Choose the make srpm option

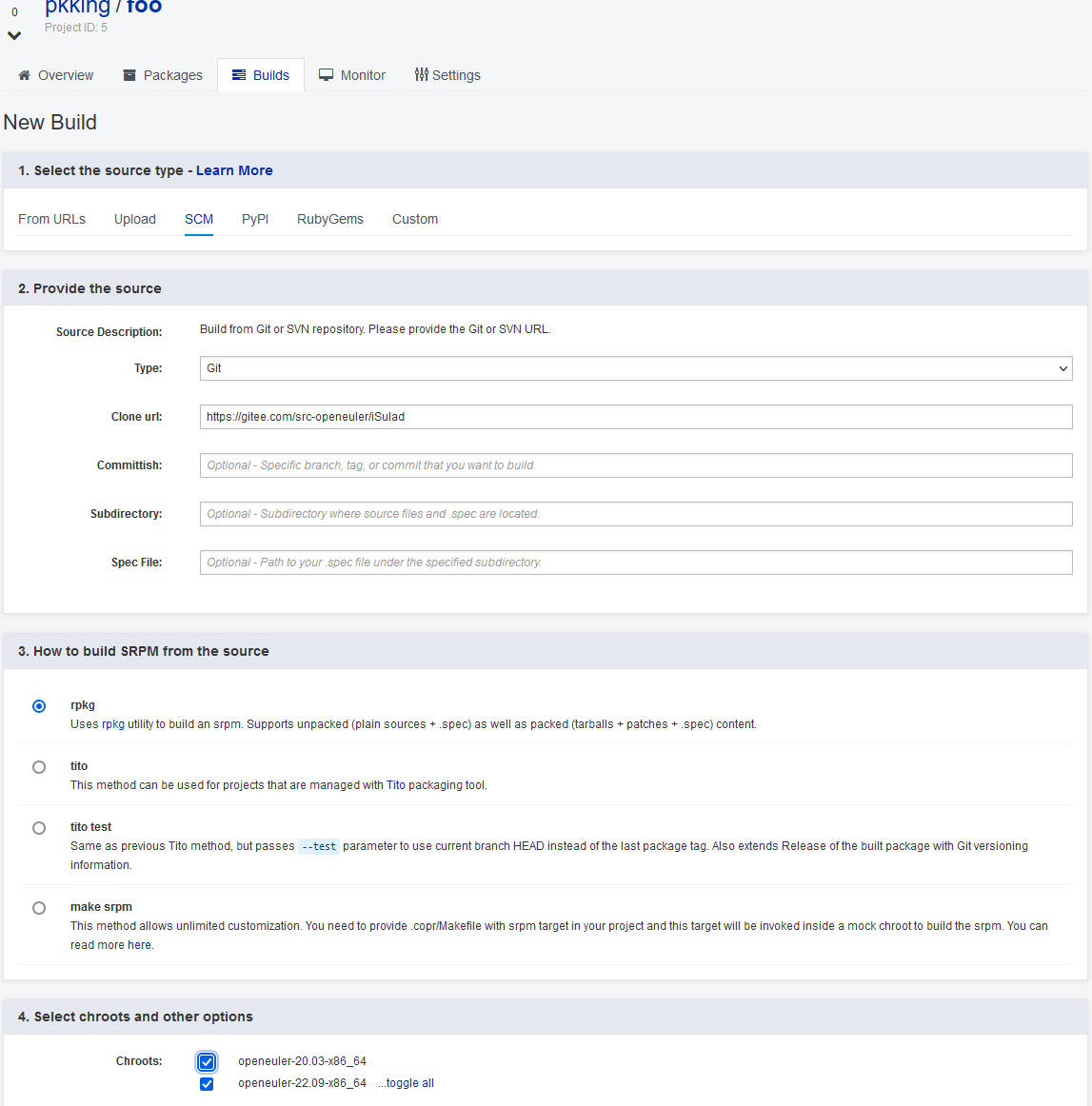point(39,908)
